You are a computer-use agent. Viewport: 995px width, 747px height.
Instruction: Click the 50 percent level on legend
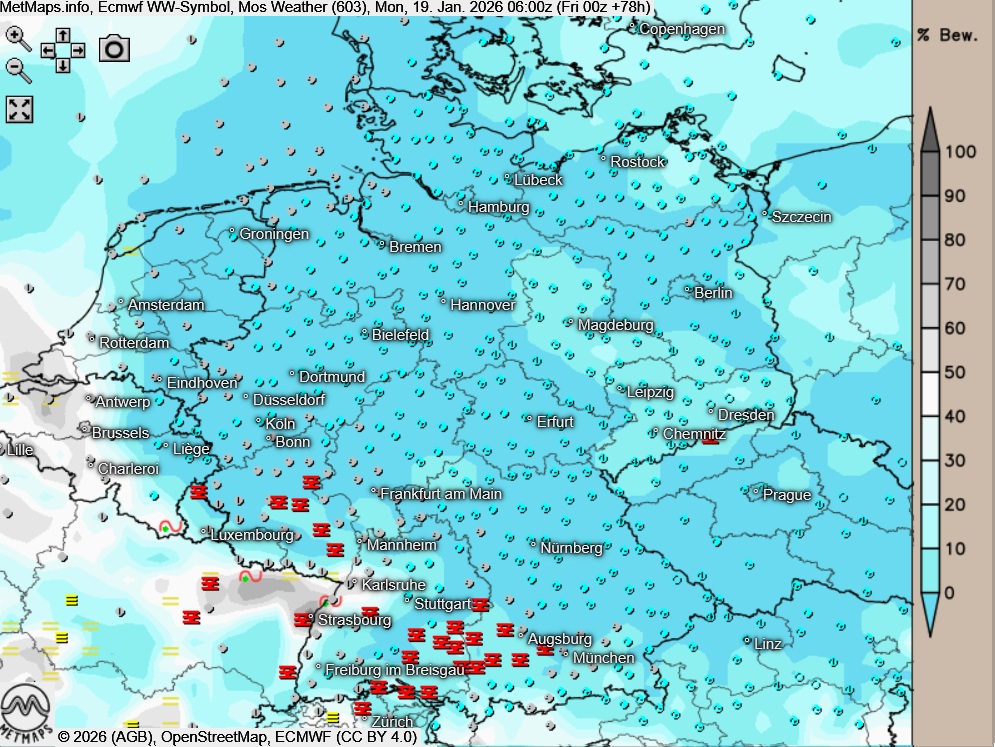coord(954,372)
